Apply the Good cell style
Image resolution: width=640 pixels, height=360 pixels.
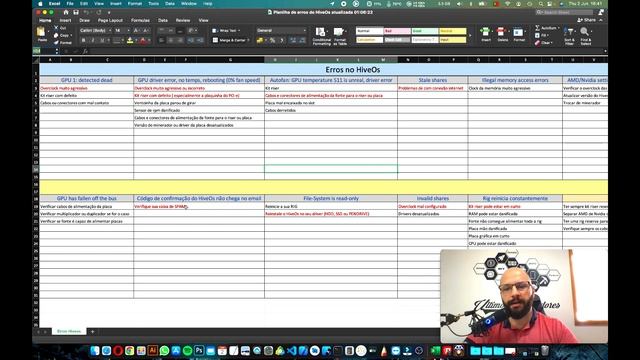click(x=425, y=31)
